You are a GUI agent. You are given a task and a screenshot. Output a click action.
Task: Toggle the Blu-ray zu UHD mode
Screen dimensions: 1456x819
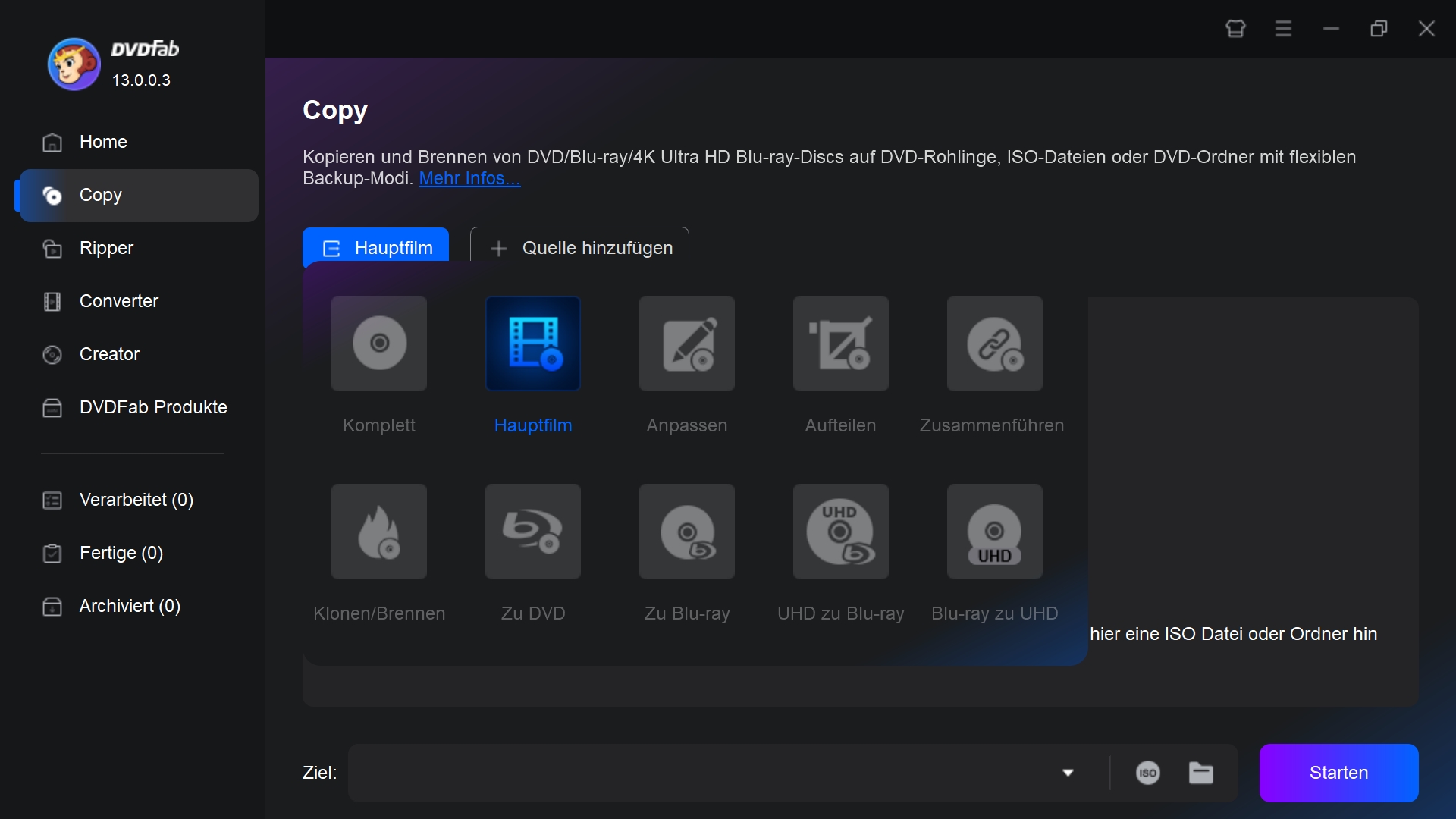pos(994,532)
